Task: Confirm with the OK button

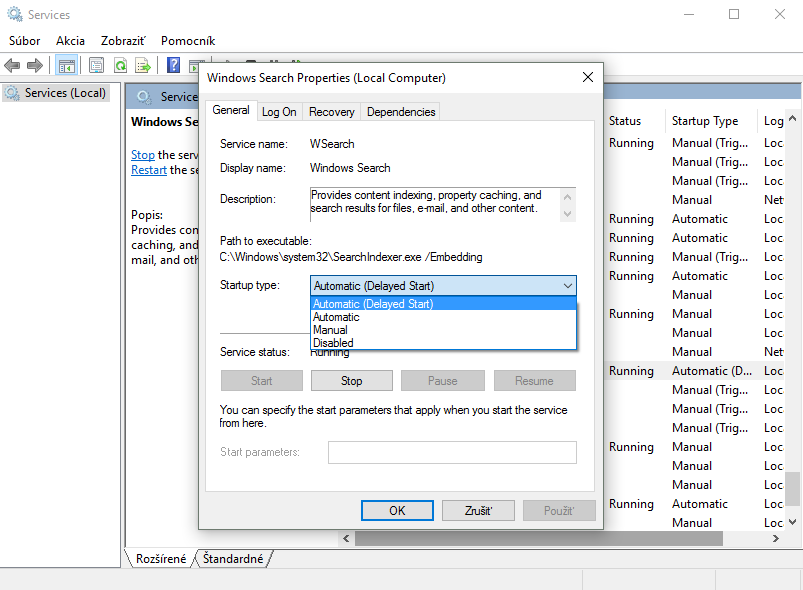Action: [397, 511]
